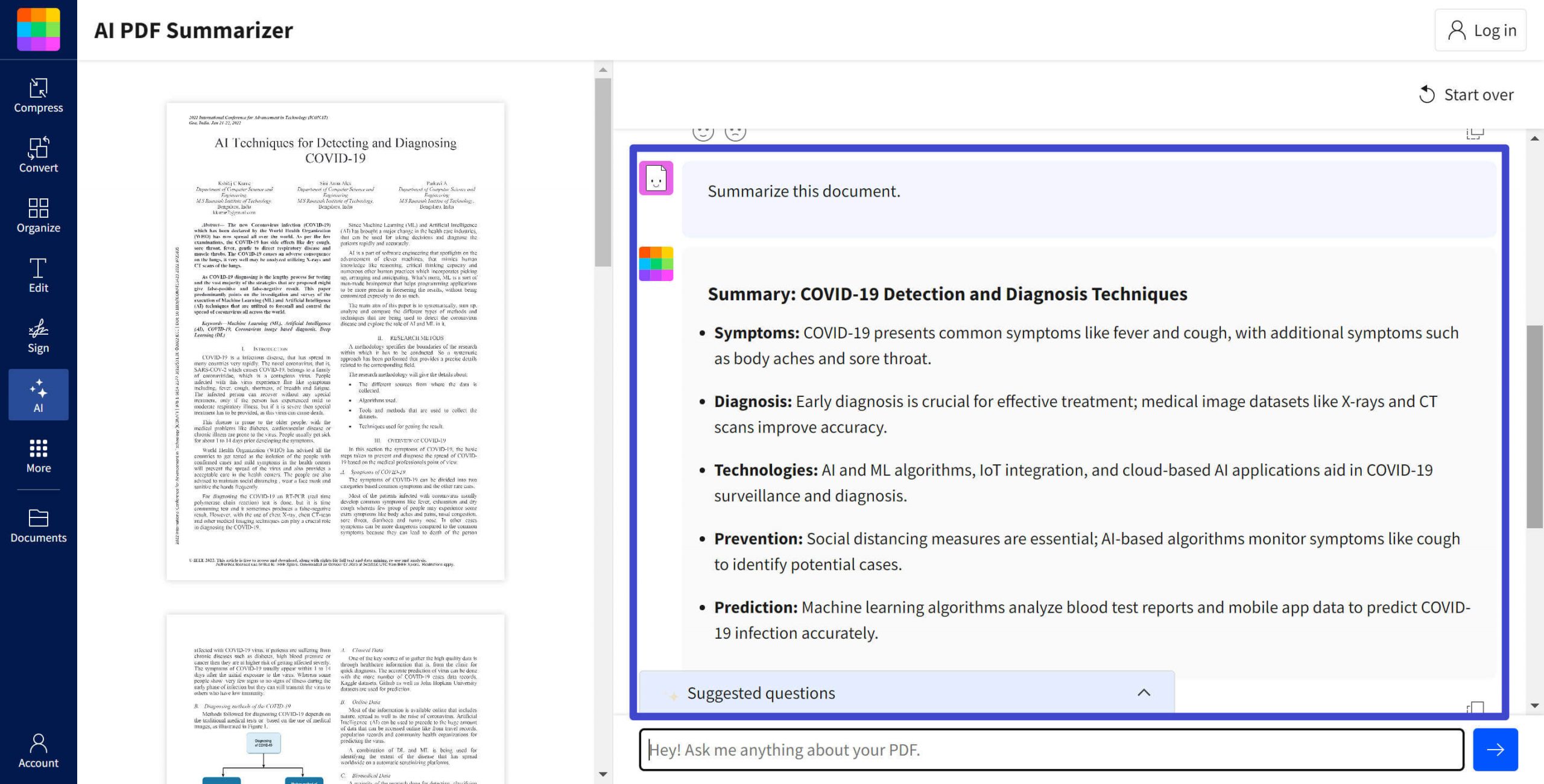Click the chat panel scroll down arrow
This screenshot has height=784, width=1544.
click(x=1535, y=706)
